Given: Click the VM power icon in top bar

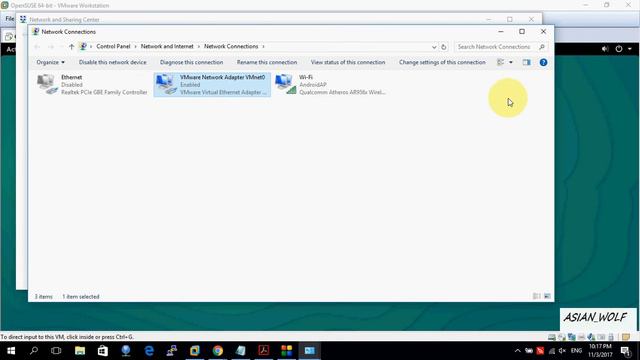Looking at the screenshot, I should [619, 49].
